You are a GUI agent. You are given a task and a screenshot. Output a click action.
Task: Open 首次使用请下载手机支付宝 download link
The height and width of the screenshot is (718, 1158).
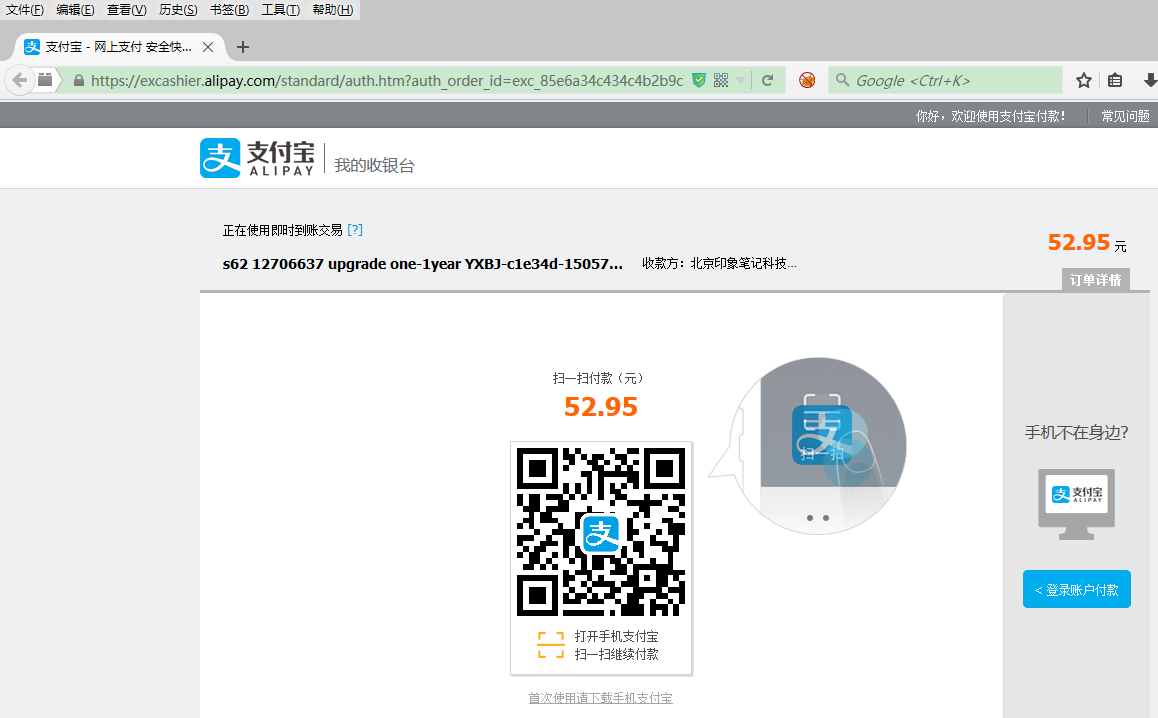click(x=600, y=698)
